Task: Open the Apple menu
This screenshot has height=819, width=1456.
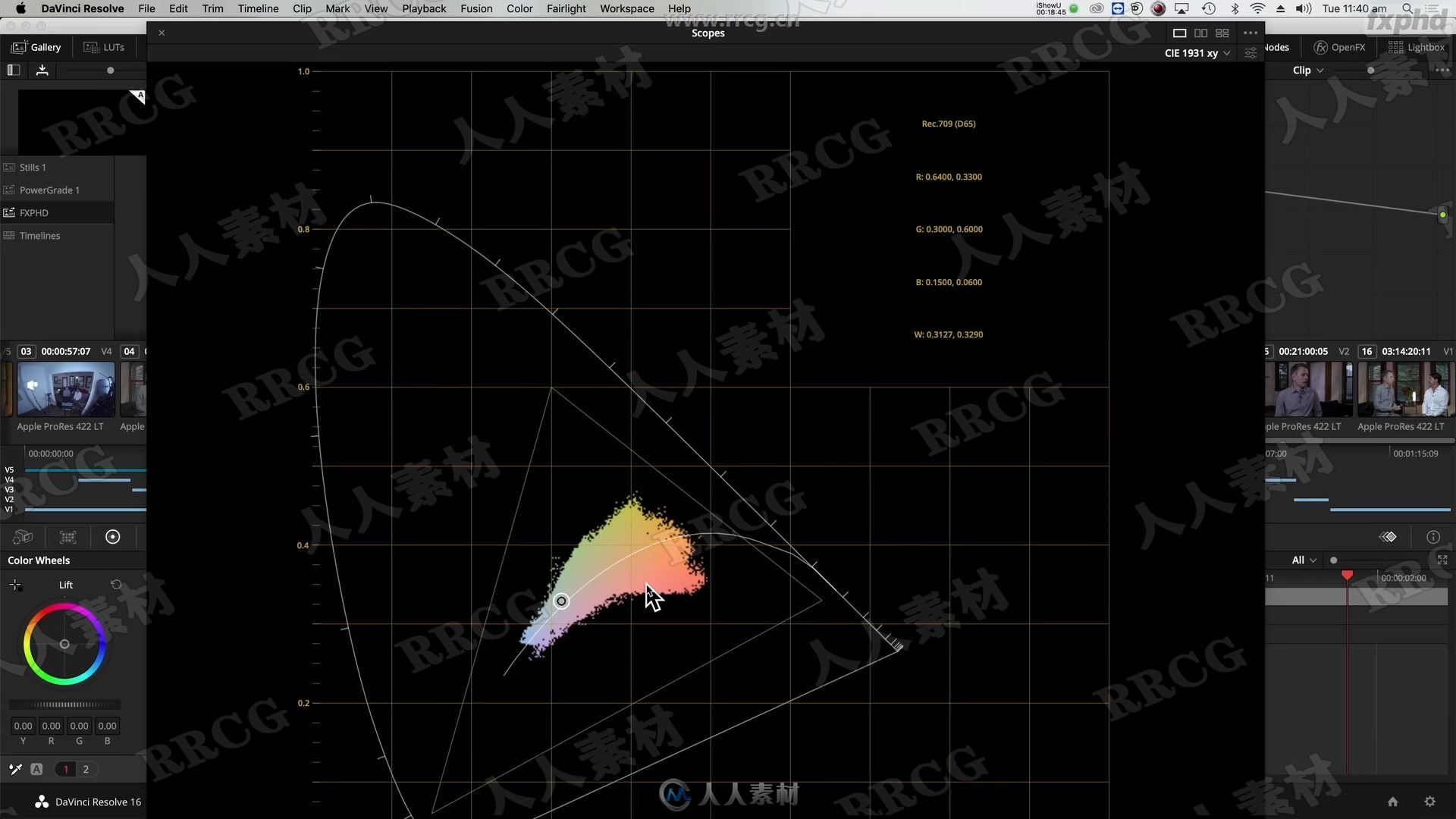Action: pos(20,8)
